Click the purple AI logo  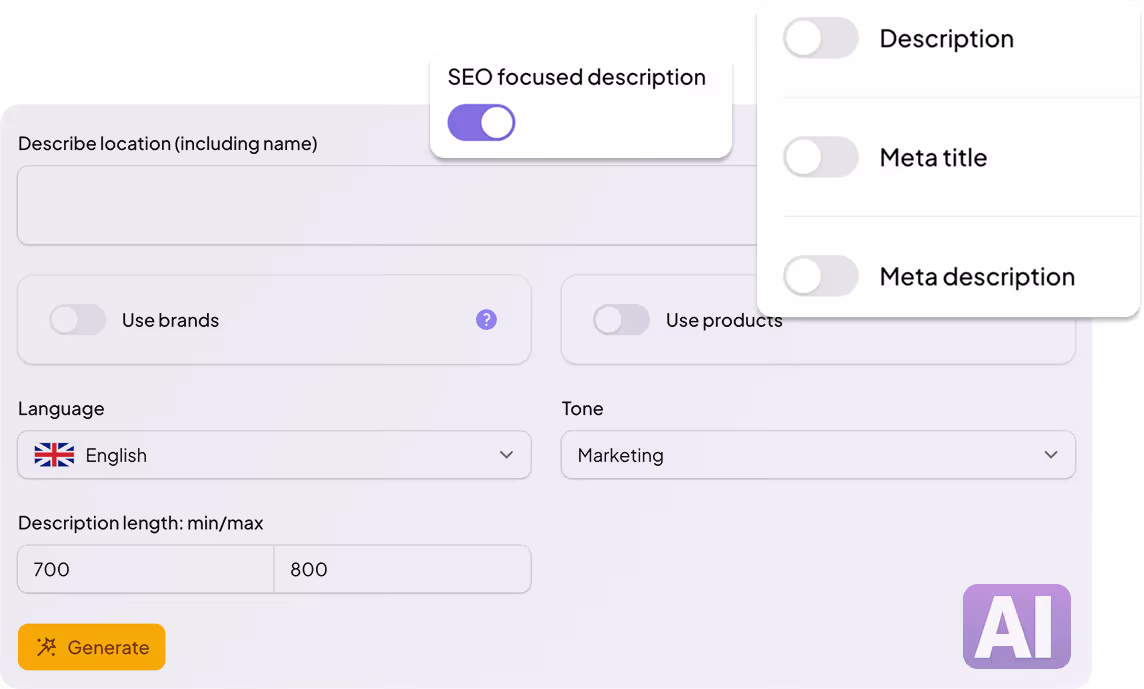[1016, 626]
